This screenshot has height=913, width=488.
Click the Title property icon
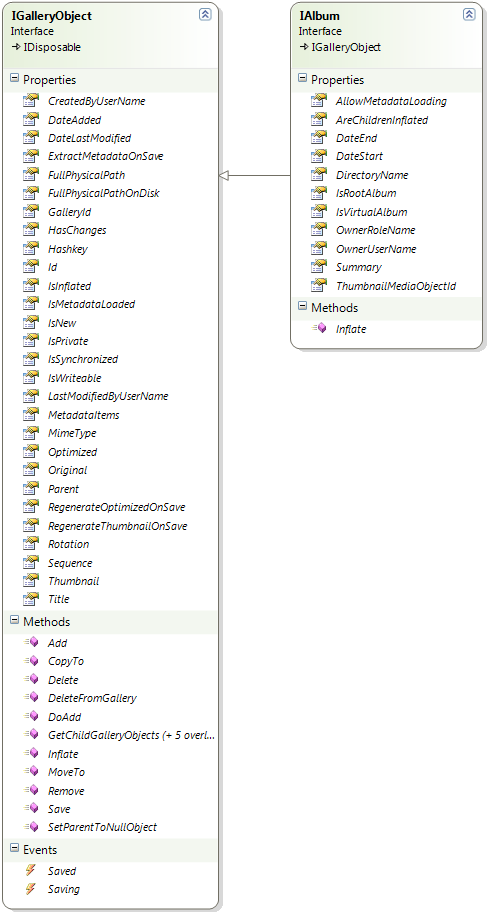click(30, 599)
